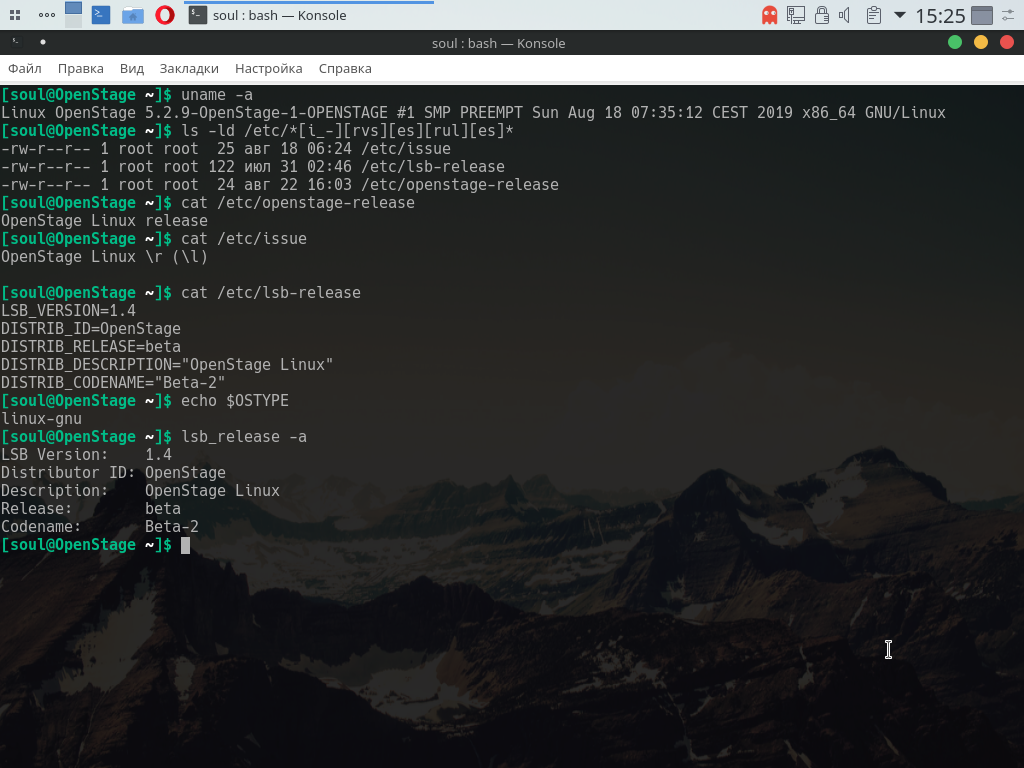
Task: Open the panel settings sliders icon
Action: pos(1008,15)
